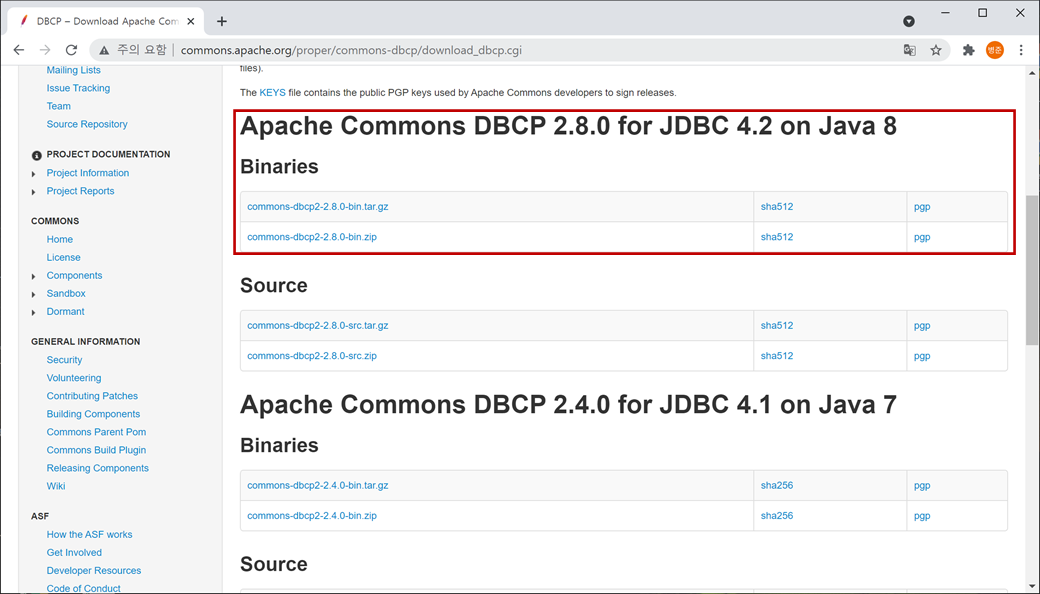
Task: Open Commons Parent Pom link
Action: coord(96,432)
